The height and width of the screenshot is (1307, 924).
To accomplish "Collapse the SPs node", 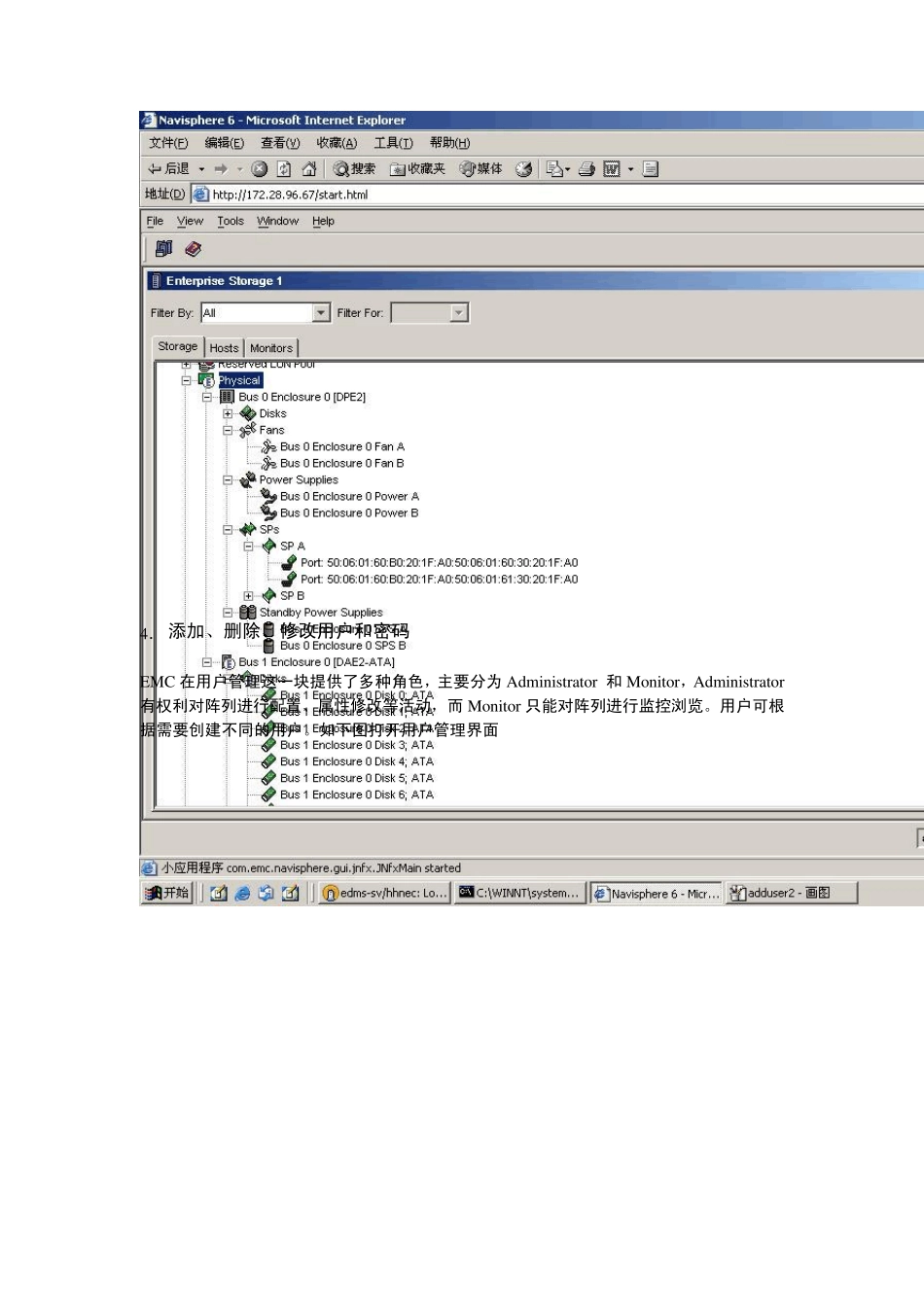I will coord(228,530).
